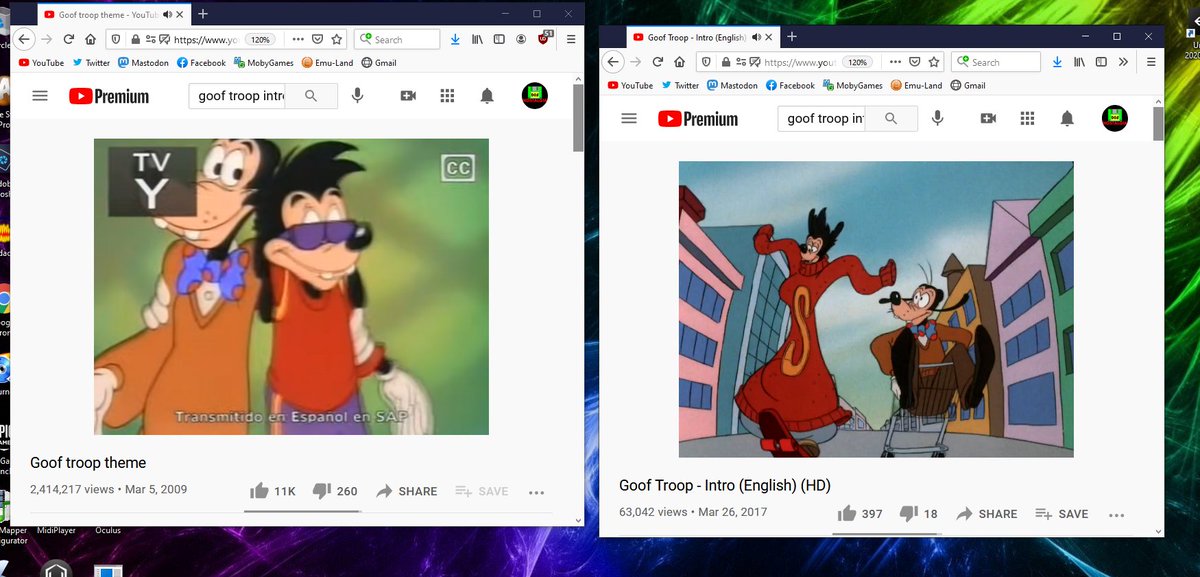Open YouTube guide menu in Goof Troop Intro window
The width and height of the screenshot is (1200, 577).
(x=629, y=118)
